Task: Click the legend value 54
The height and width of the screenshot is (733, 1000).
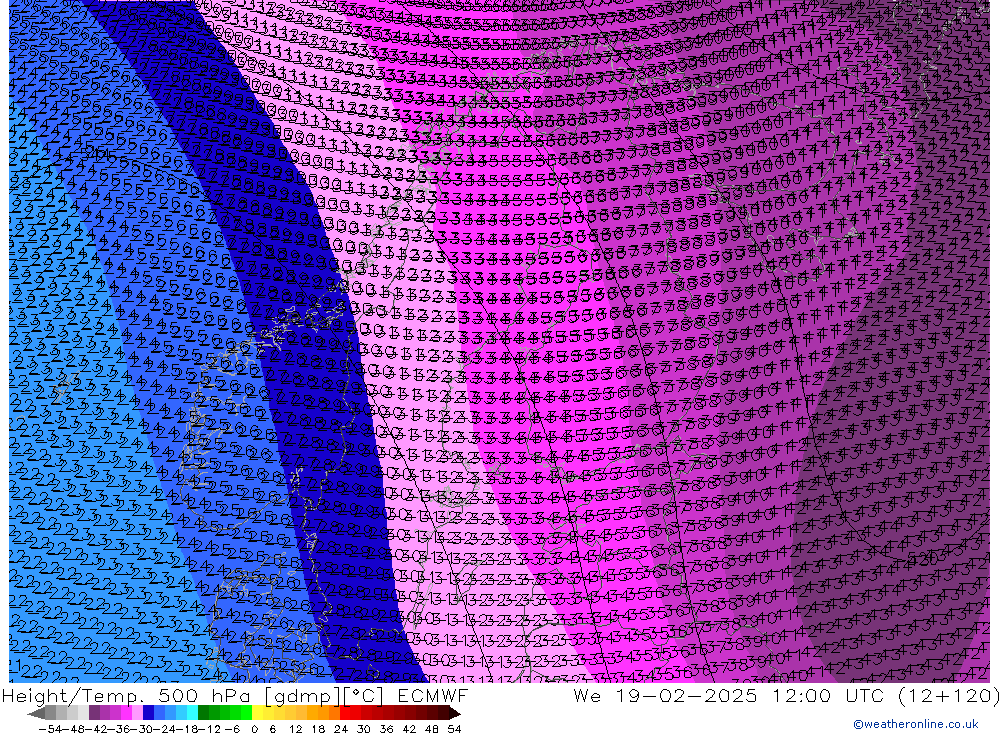Action: coord(454,729)
